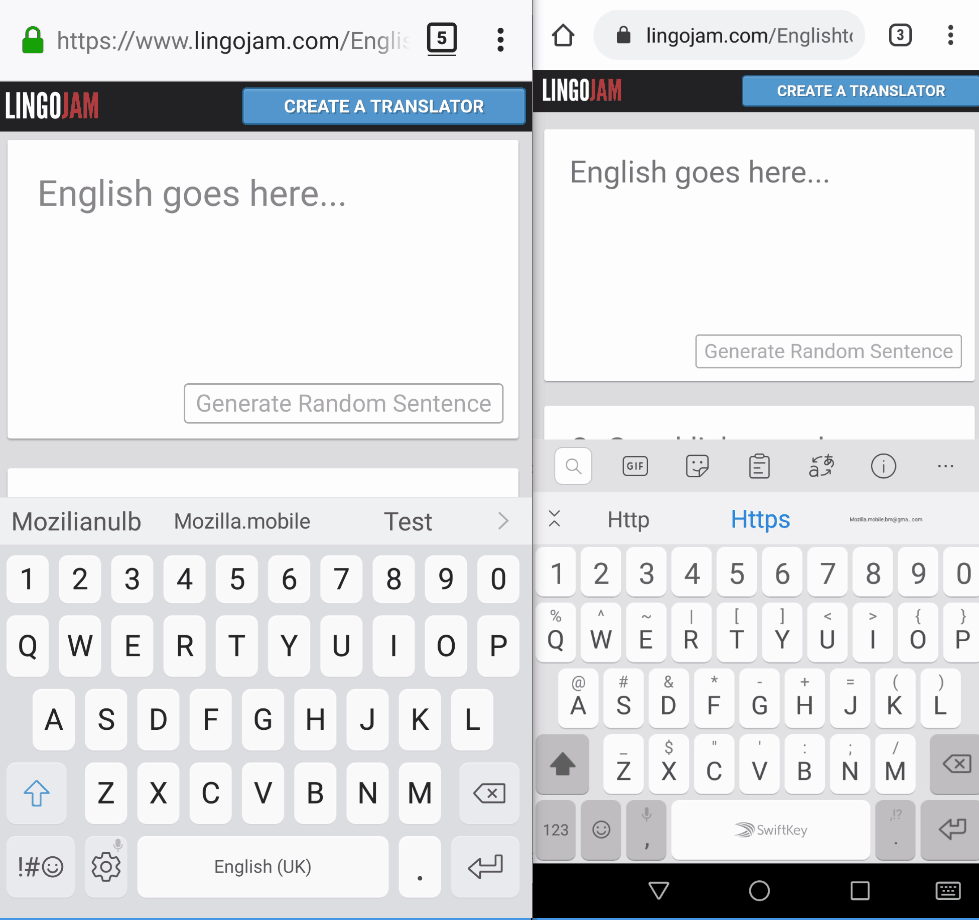This screenshot has width=979, height=920.
Task: Collapse the SwiftKey toolbar with the collapse arrow
Action: click(555, 520)
